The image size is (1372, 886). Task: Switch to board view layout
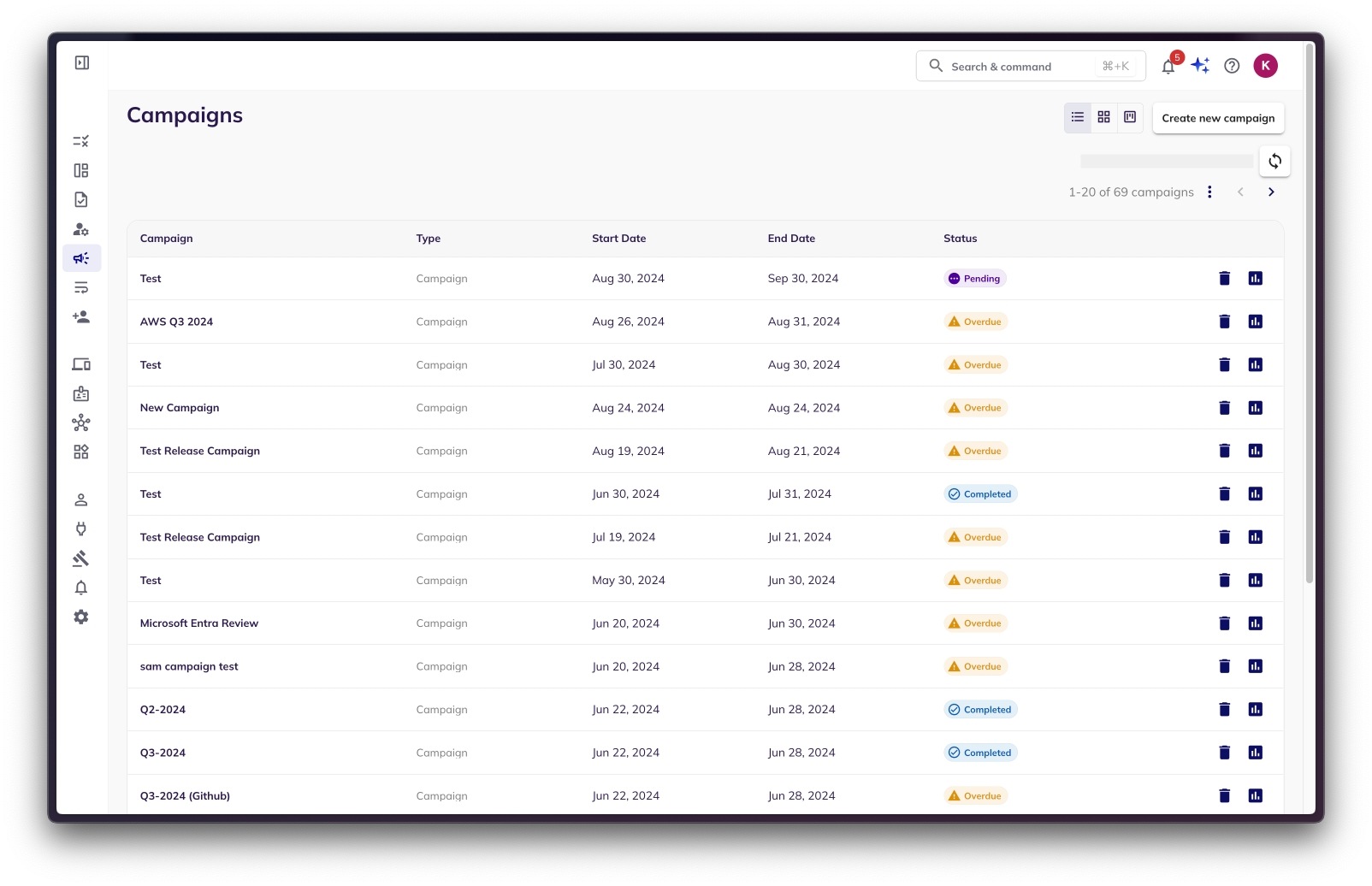(x=1130, y=117)
